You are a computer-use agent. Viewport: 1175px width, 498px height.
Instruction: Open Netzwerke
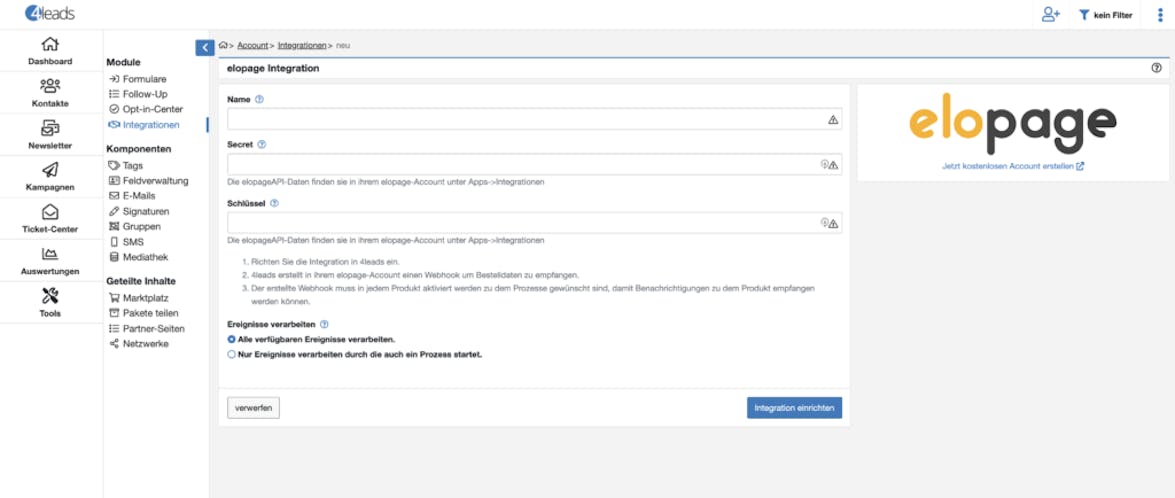tap(139, 344)
